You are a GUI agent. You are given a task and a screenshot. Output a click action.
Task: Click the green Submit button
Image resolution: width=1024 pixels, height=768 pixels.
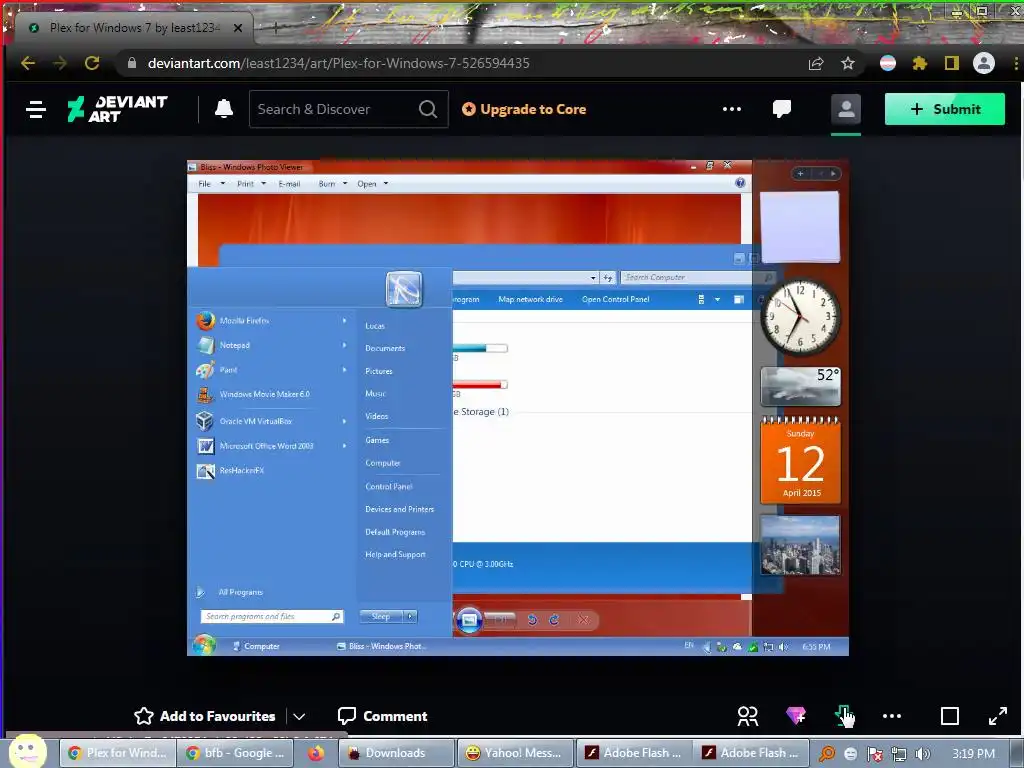[944, 109]
